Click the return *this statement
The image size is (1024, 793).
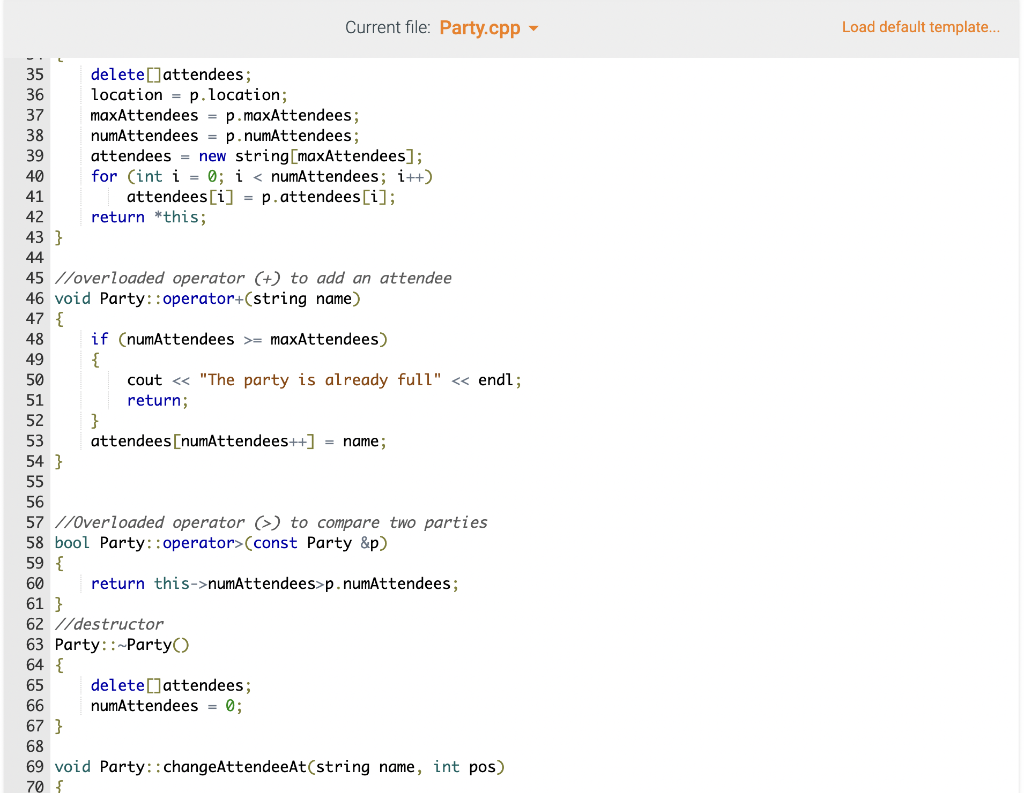(148, 216)
